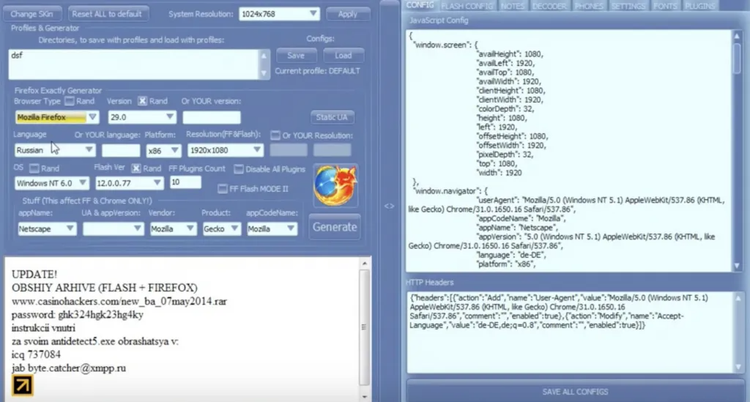This screenshot has height=402, width=750.
Task: Click the Static UA button
Action: pos(331,118)
